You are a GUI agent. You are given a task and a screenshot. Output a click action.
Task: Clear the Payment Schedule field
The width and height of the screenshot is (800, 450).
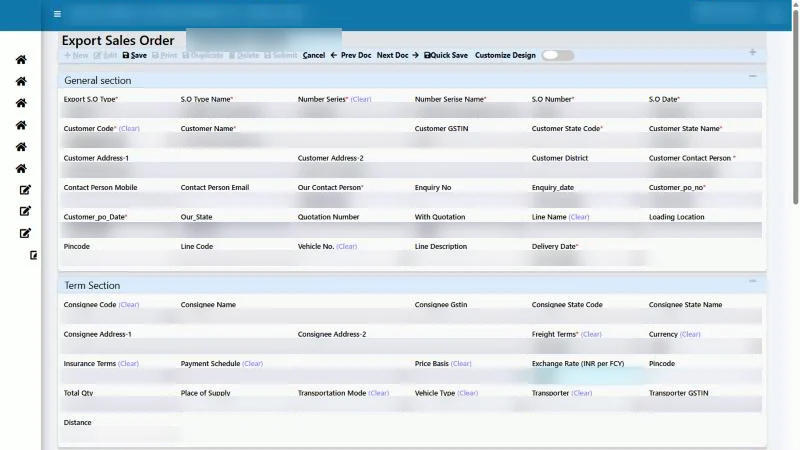click(253, 364)
